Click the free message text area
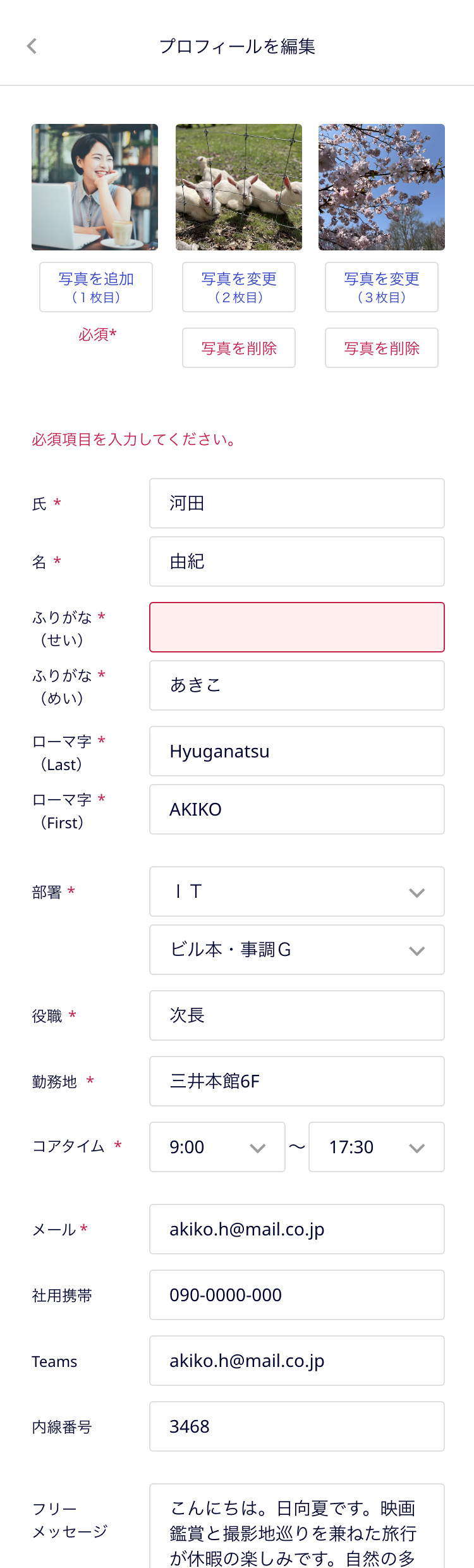The width and height of the screenshot is (474, 1568). [x=296, y=1530]
